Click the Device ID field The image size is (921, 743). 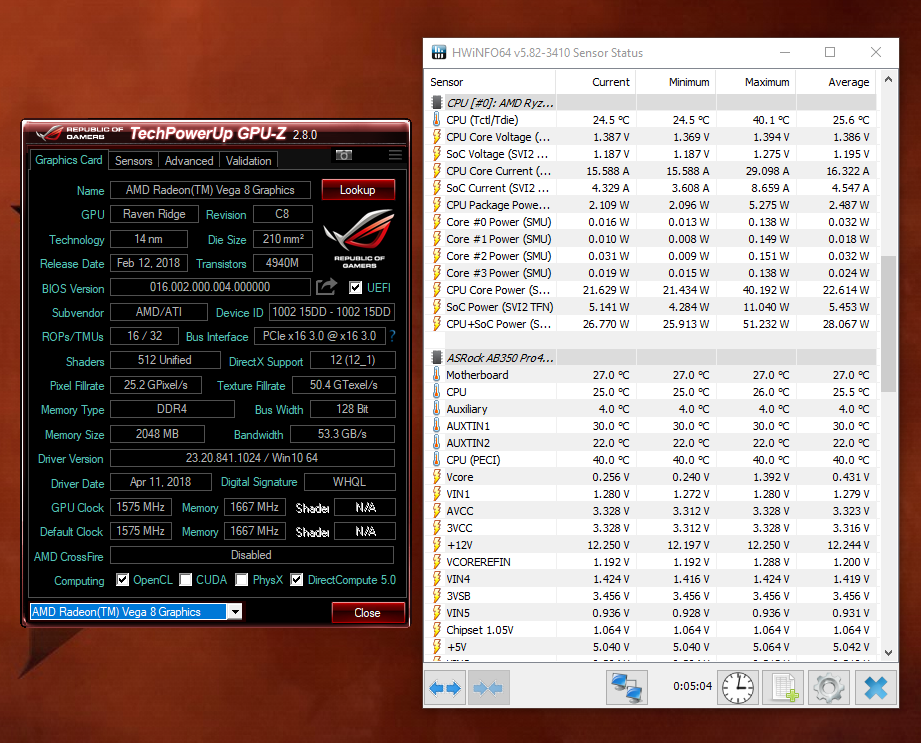(331, 311)
